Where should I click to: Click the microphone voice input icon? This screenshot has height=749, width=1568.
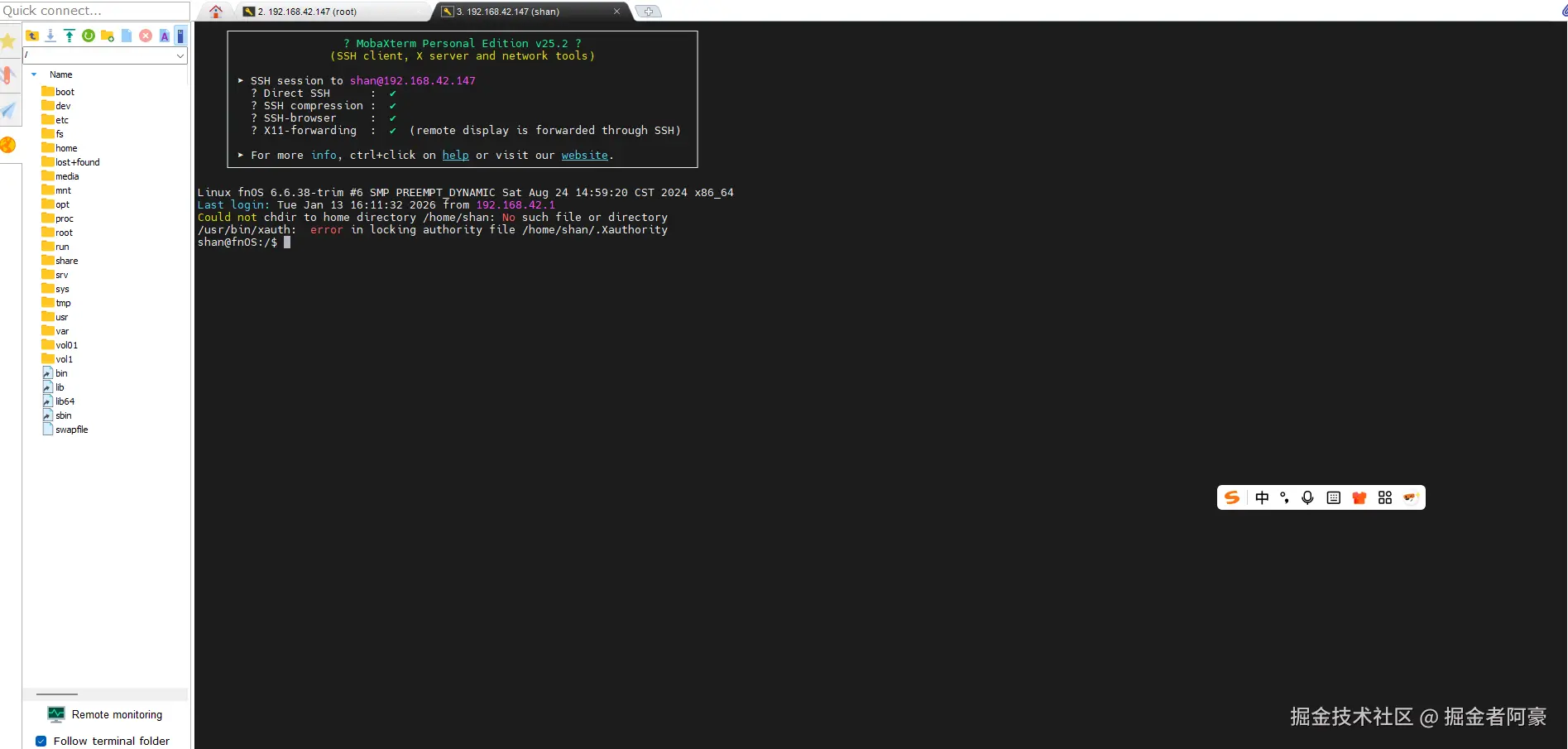point(1307,497)
